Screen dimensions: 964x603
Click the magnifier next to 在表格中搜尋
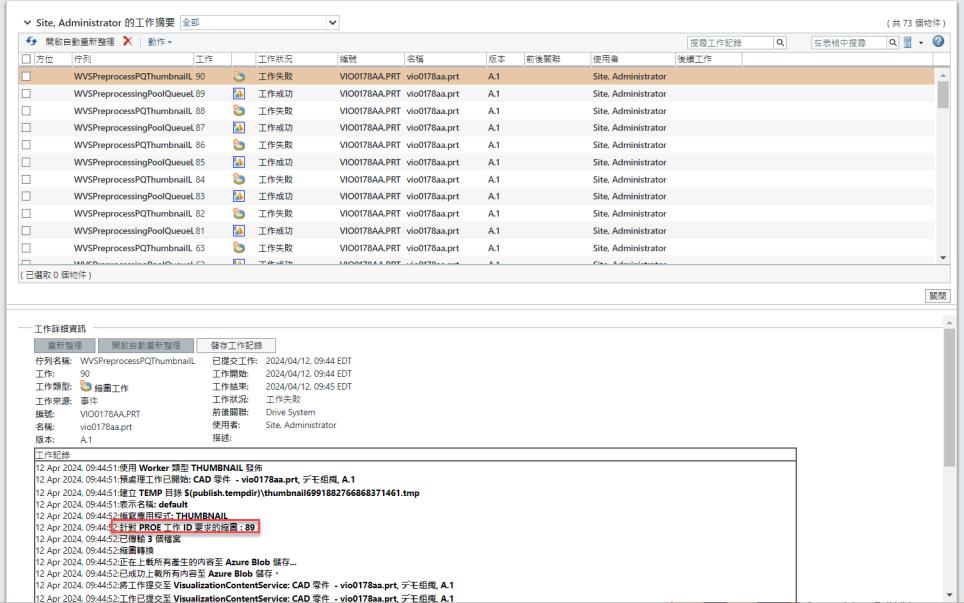tap(893, 42)
